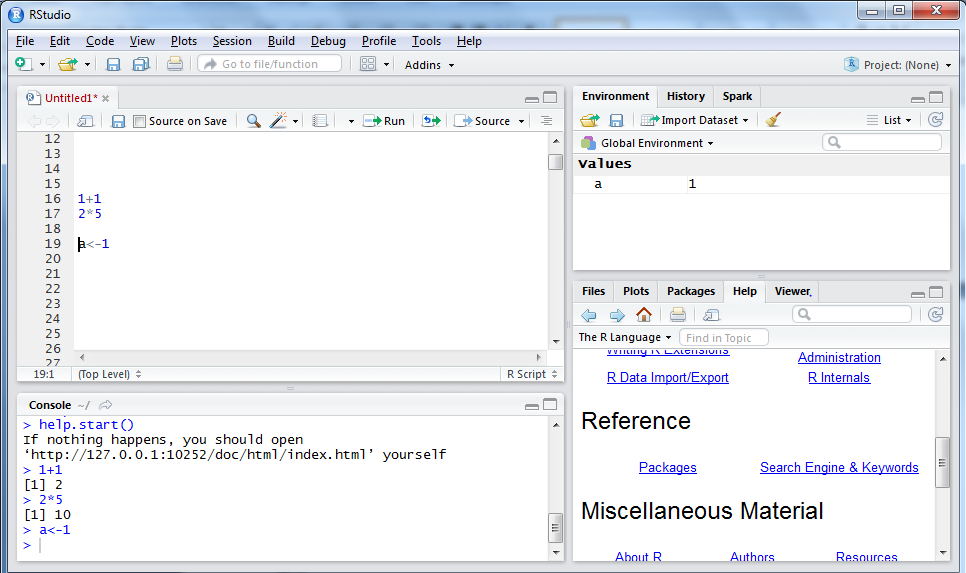Click the Save All icon in main toolbar
Viewport: 966px width, 573px height.
pos(141,64)
